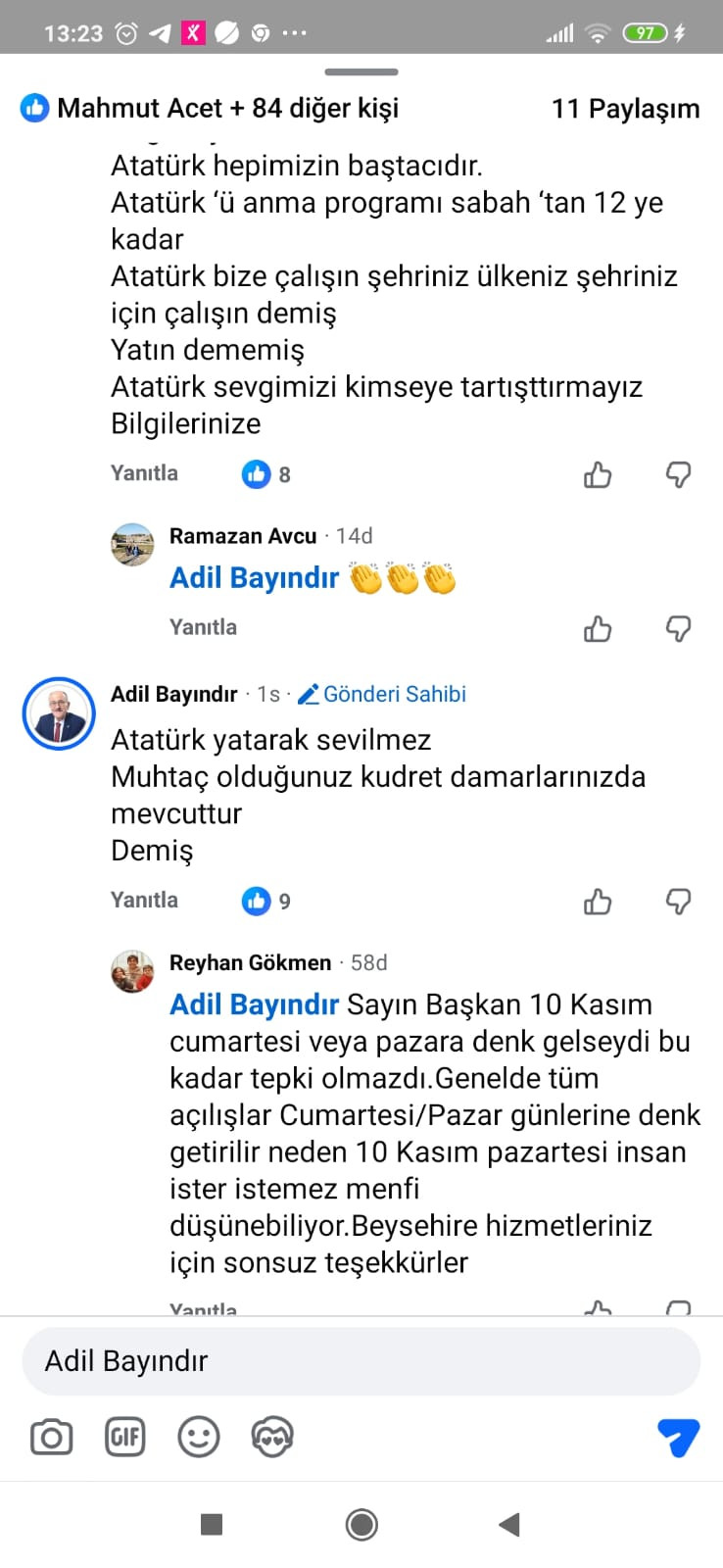Tap 'Yanıtla' under Ramazan Avcu's reply

tap(203, 627)
